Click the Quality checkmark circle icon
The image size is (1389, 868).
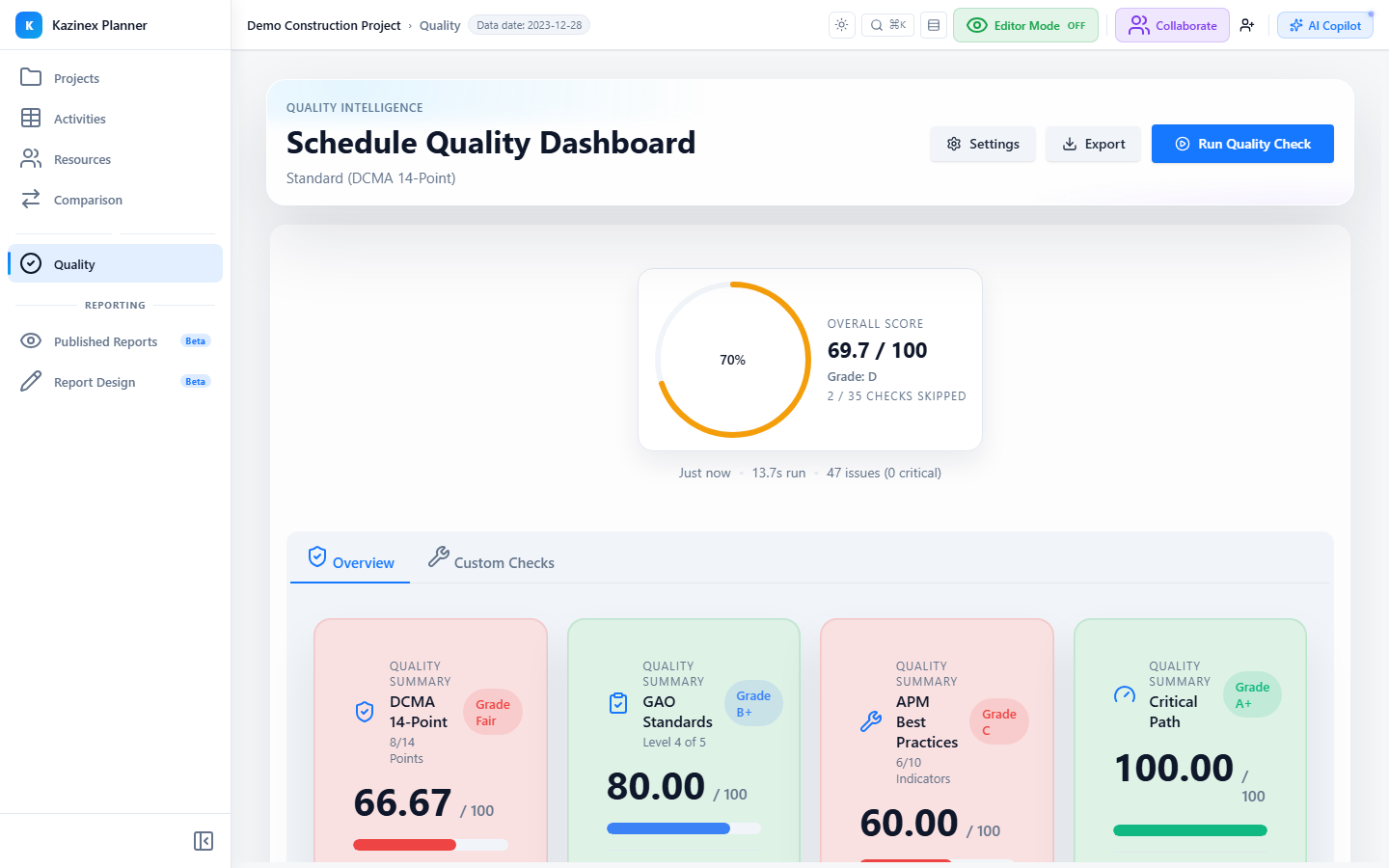(31, 263)
